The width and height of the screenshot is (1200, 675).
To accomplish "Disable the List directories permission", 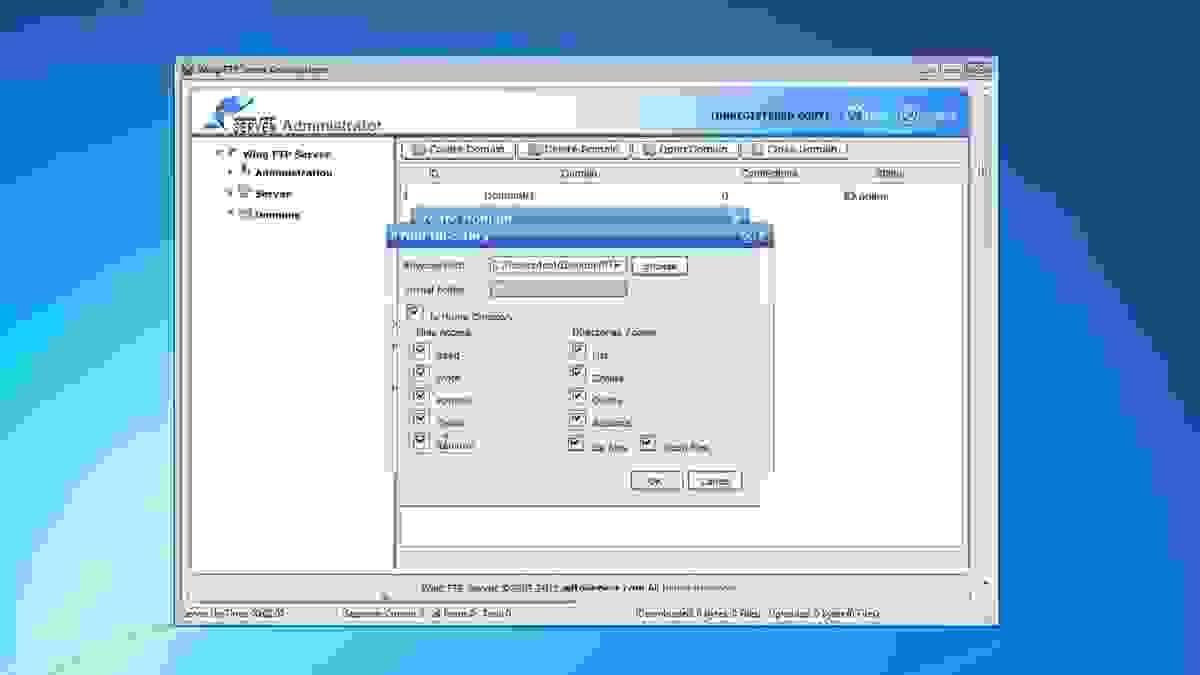I will pyautogui.click(x=577, y=347).
